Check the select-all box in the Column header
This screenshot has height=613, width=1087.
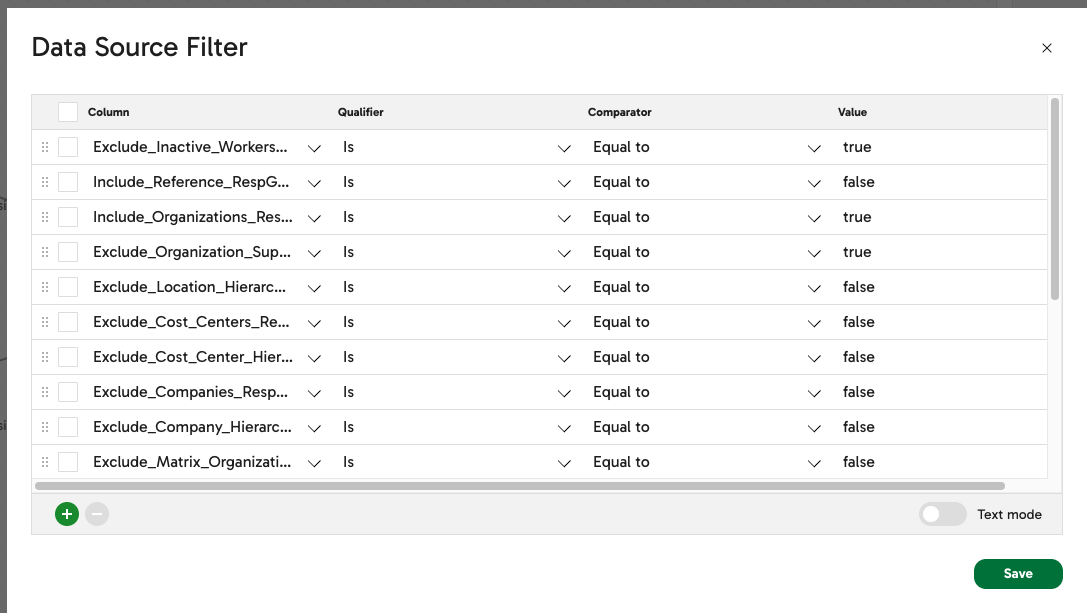point(67,111)
